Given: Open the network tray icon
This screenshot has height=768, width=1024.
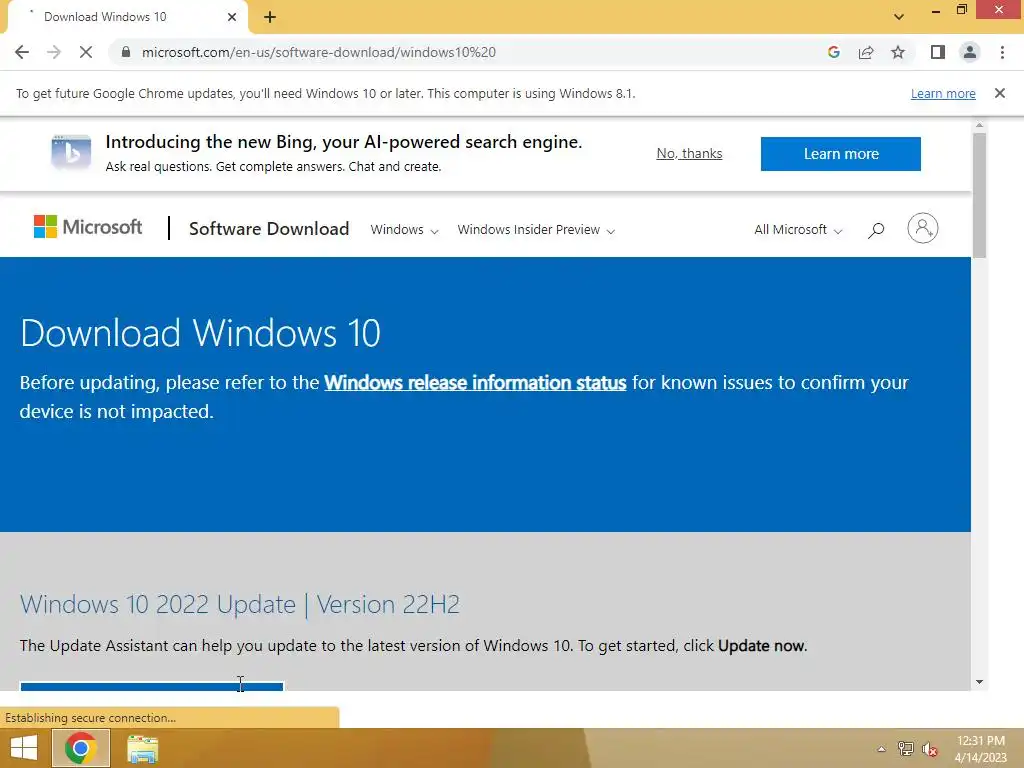Looking at the screenshot, I should point(905,749).
